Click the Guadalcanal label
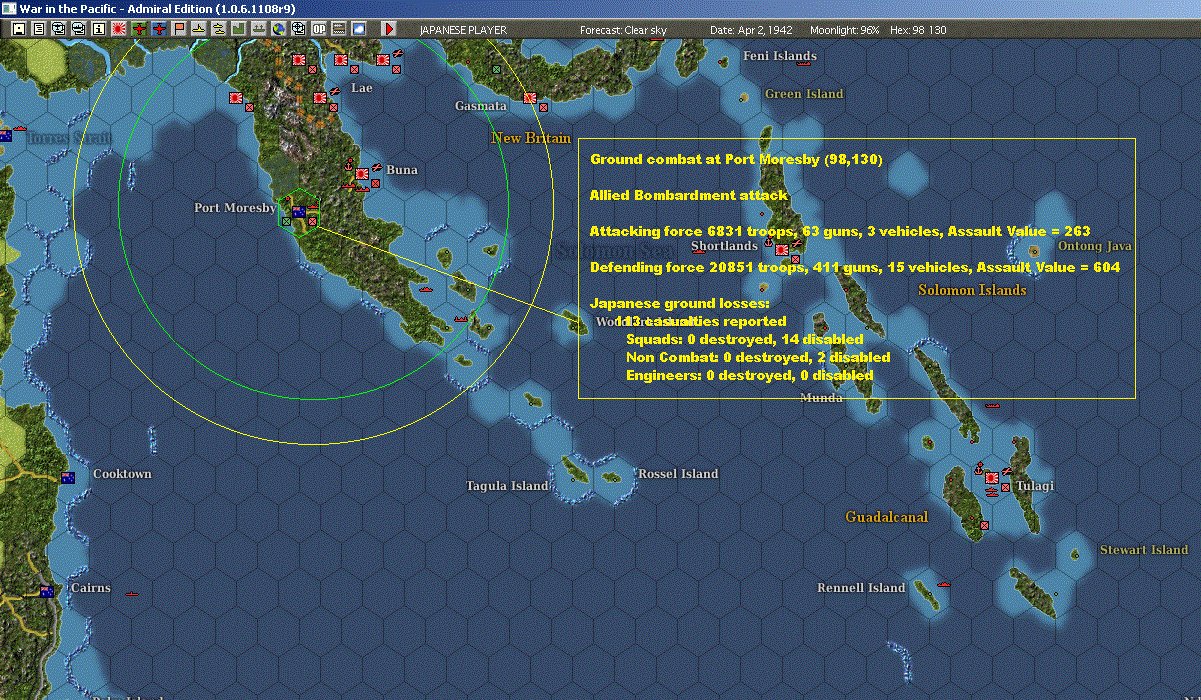Viewport: 1201px width, 700px height. pos(887,517)
